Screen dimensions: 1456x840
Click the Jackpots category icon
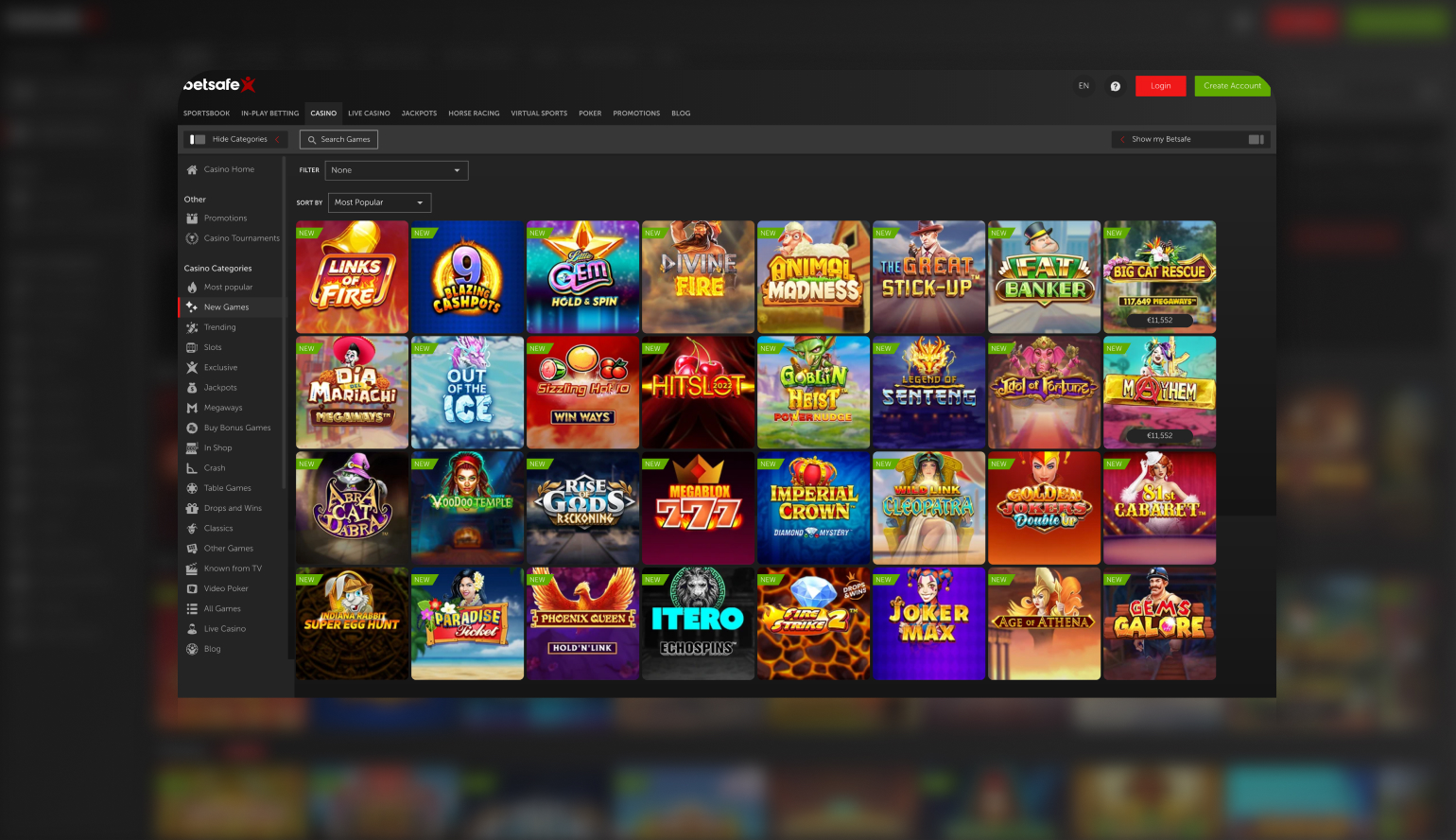(192, 388)
